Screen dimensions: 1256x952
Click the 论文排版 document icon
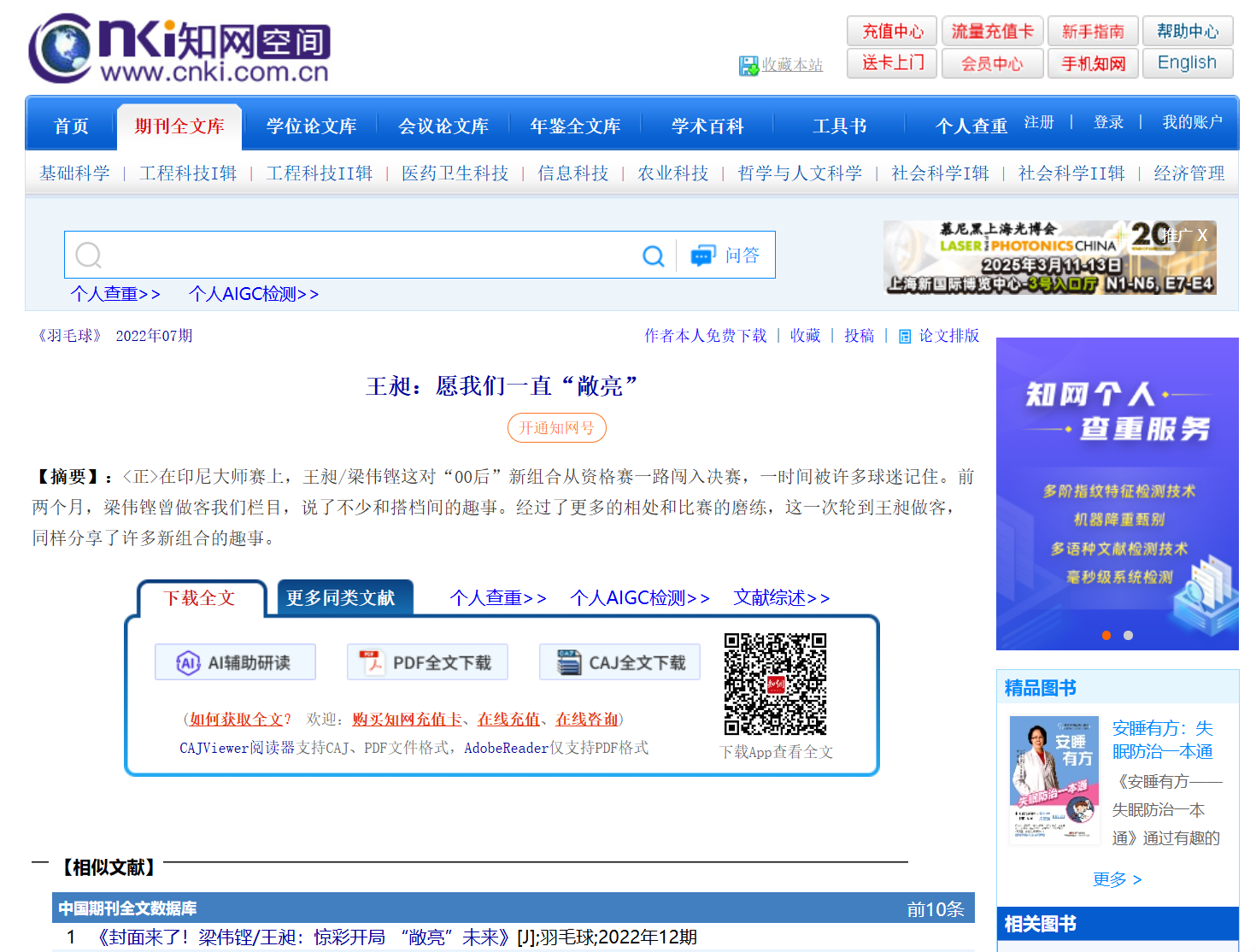(905, 337)
